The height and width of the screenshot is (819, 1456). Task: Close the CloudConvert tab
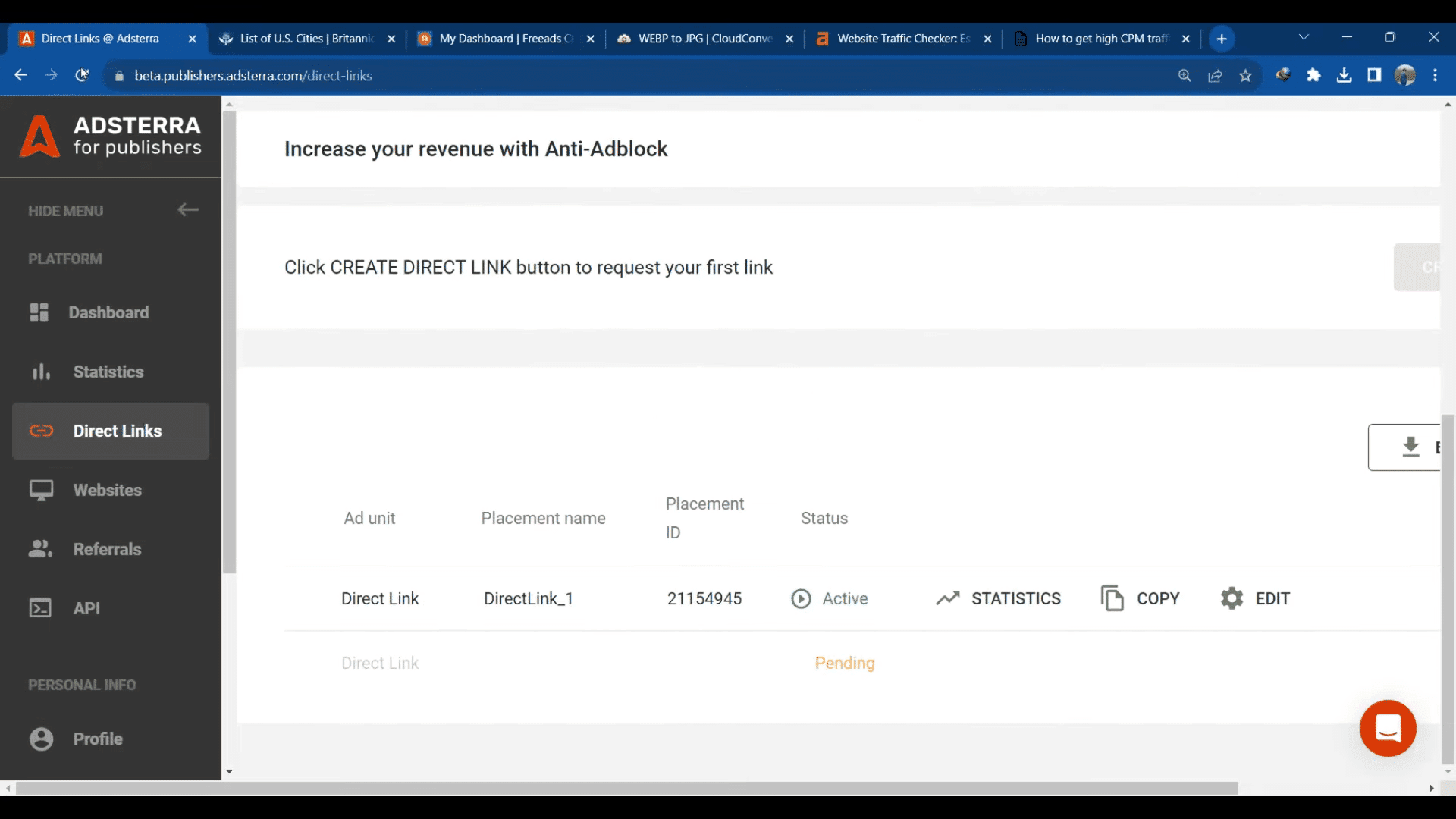click(x=789, y=39)
